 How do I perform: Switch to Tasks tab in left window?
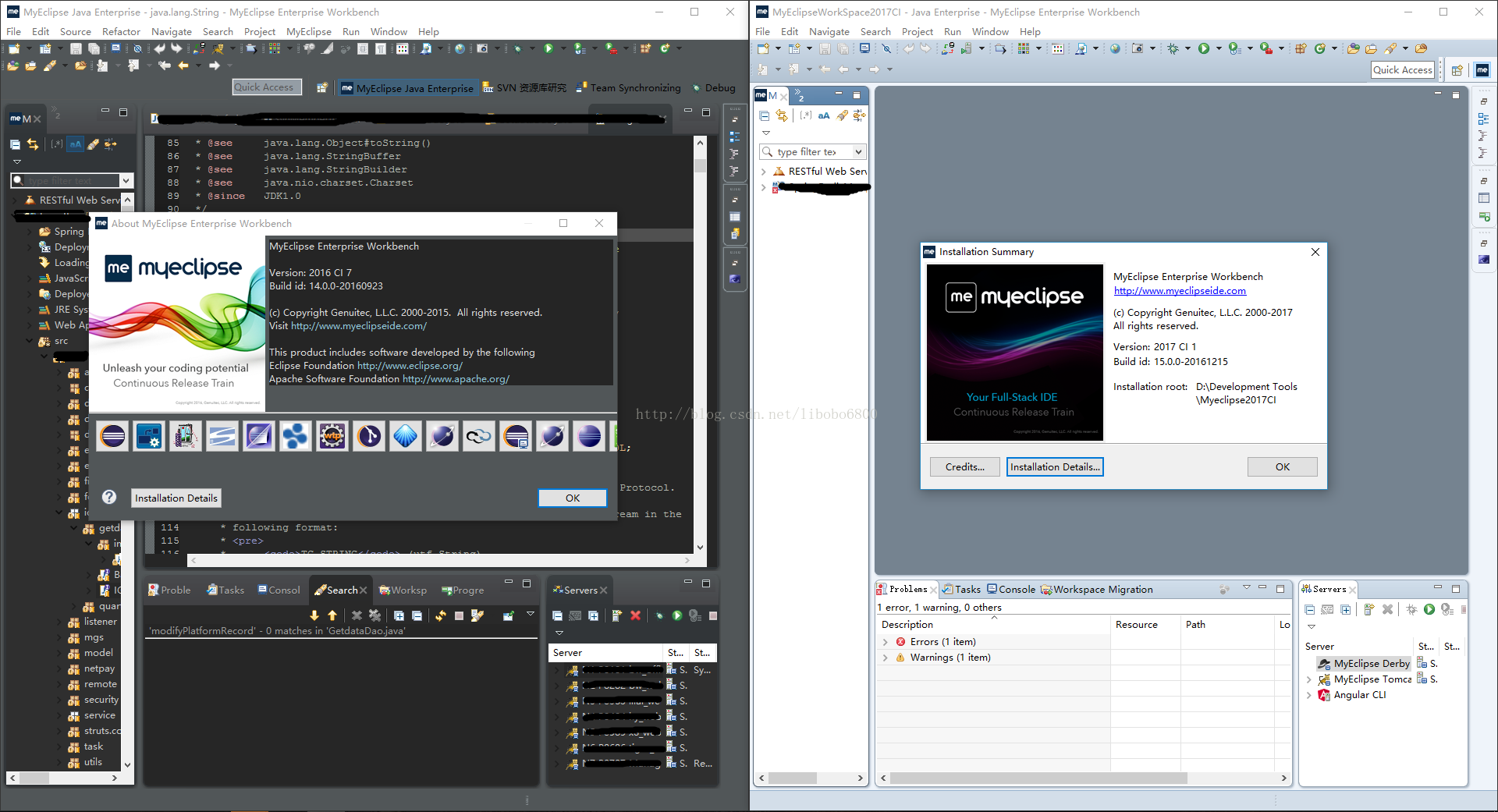225,590
